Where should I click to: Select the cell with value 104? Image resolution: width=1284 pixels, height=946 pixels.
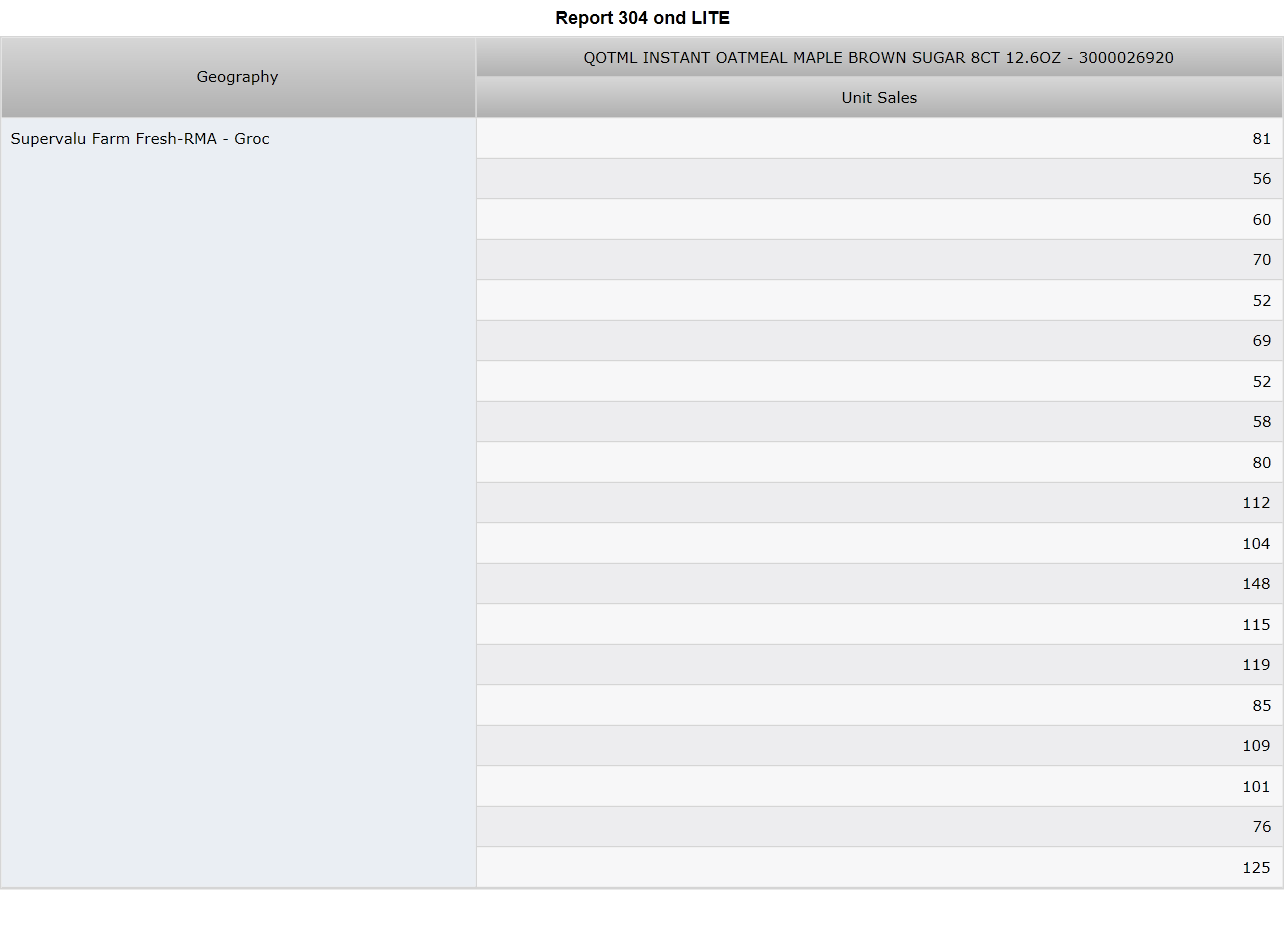(879, 544)
